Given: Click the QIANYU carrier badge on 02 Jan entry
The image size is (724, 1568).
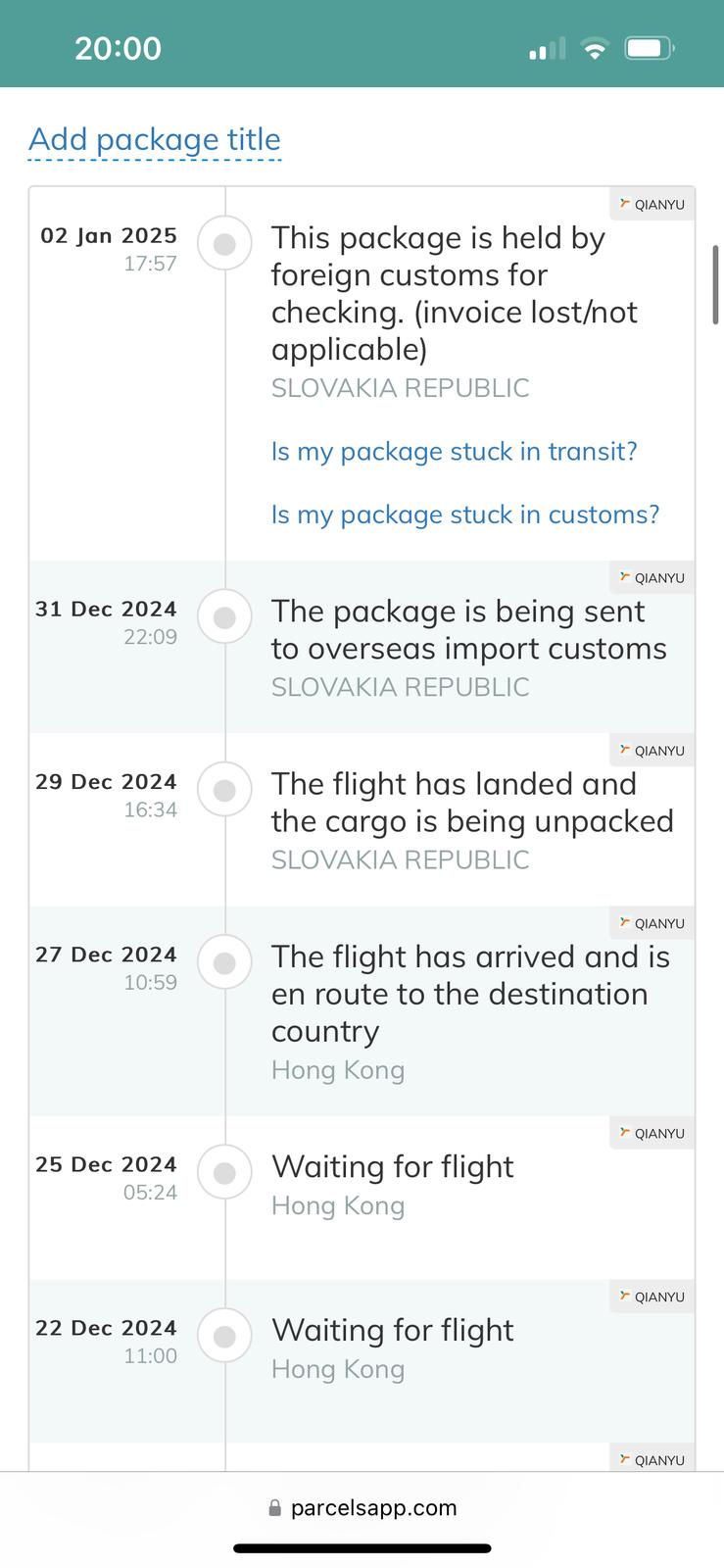Looking at the screenshot, I should tap(652, 205).
